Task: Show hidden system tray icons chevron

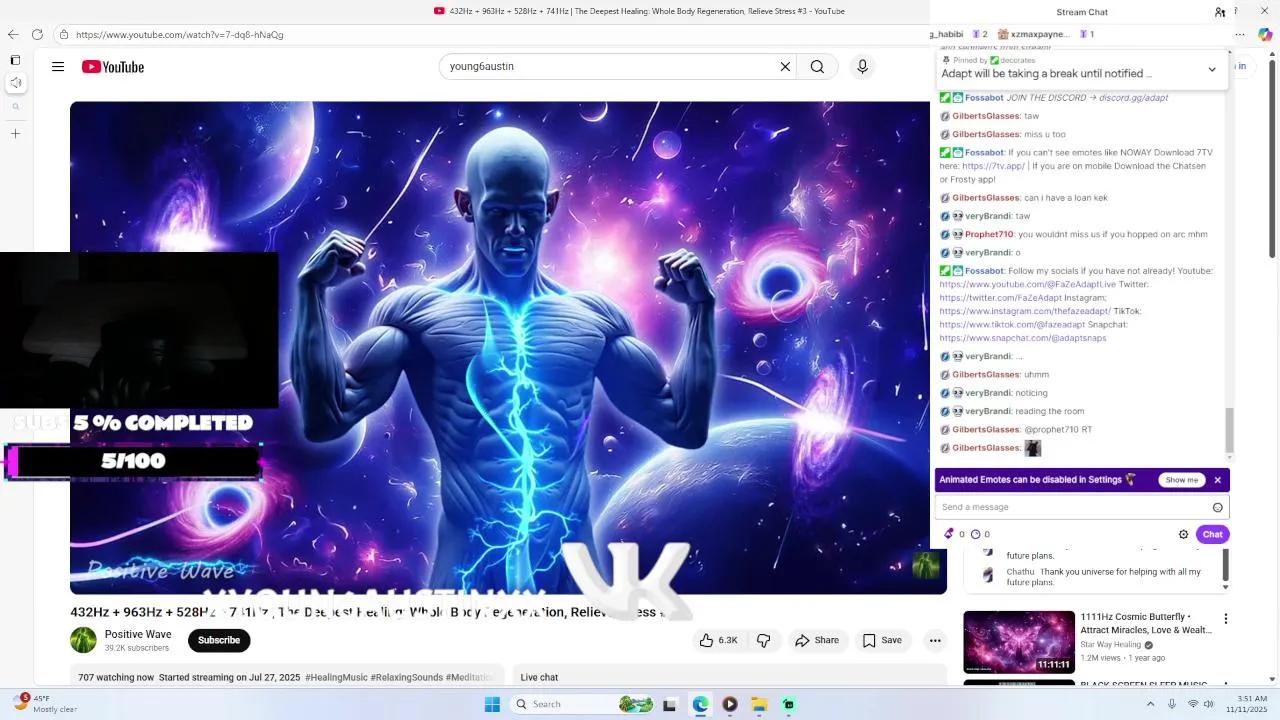Action: (x=1150, y=704)
